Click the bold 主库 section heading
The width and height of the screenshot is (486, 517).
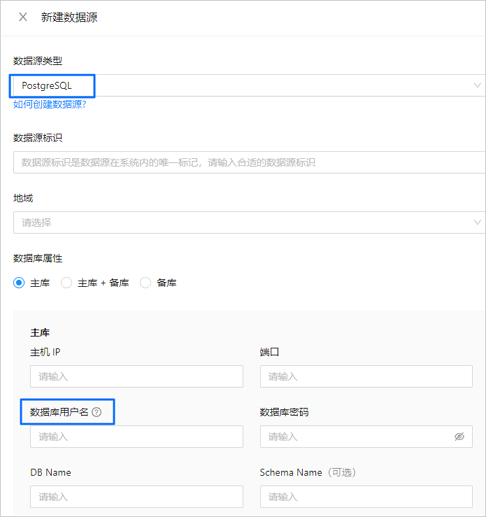40,333
